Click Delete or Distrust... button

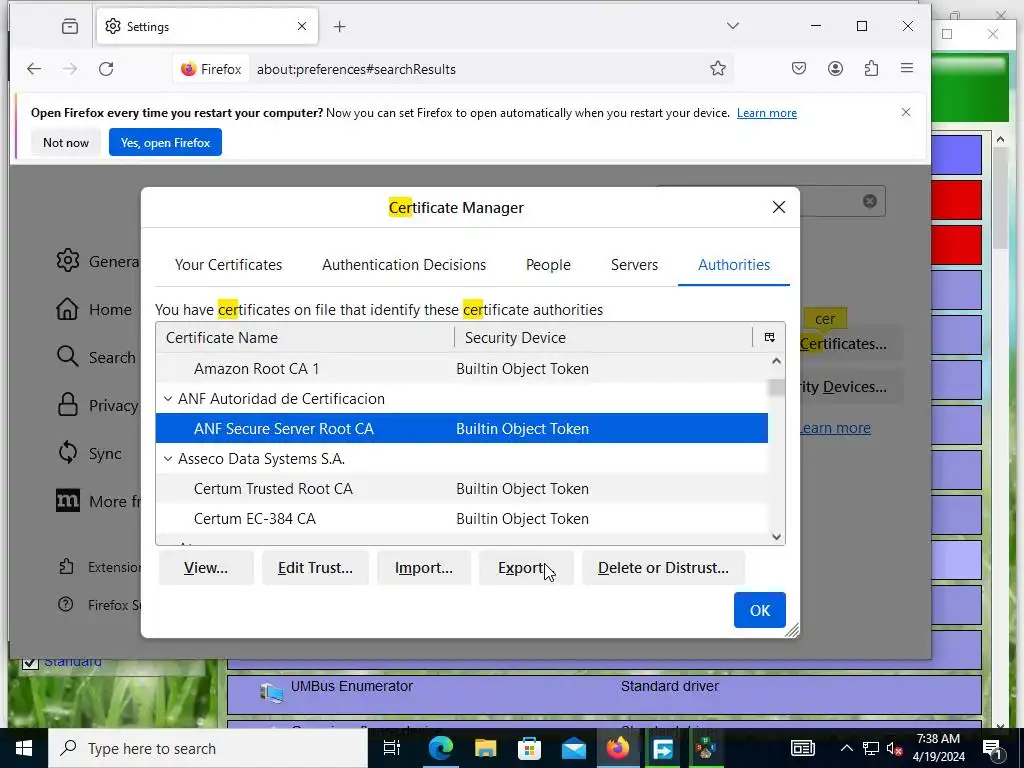664,568
